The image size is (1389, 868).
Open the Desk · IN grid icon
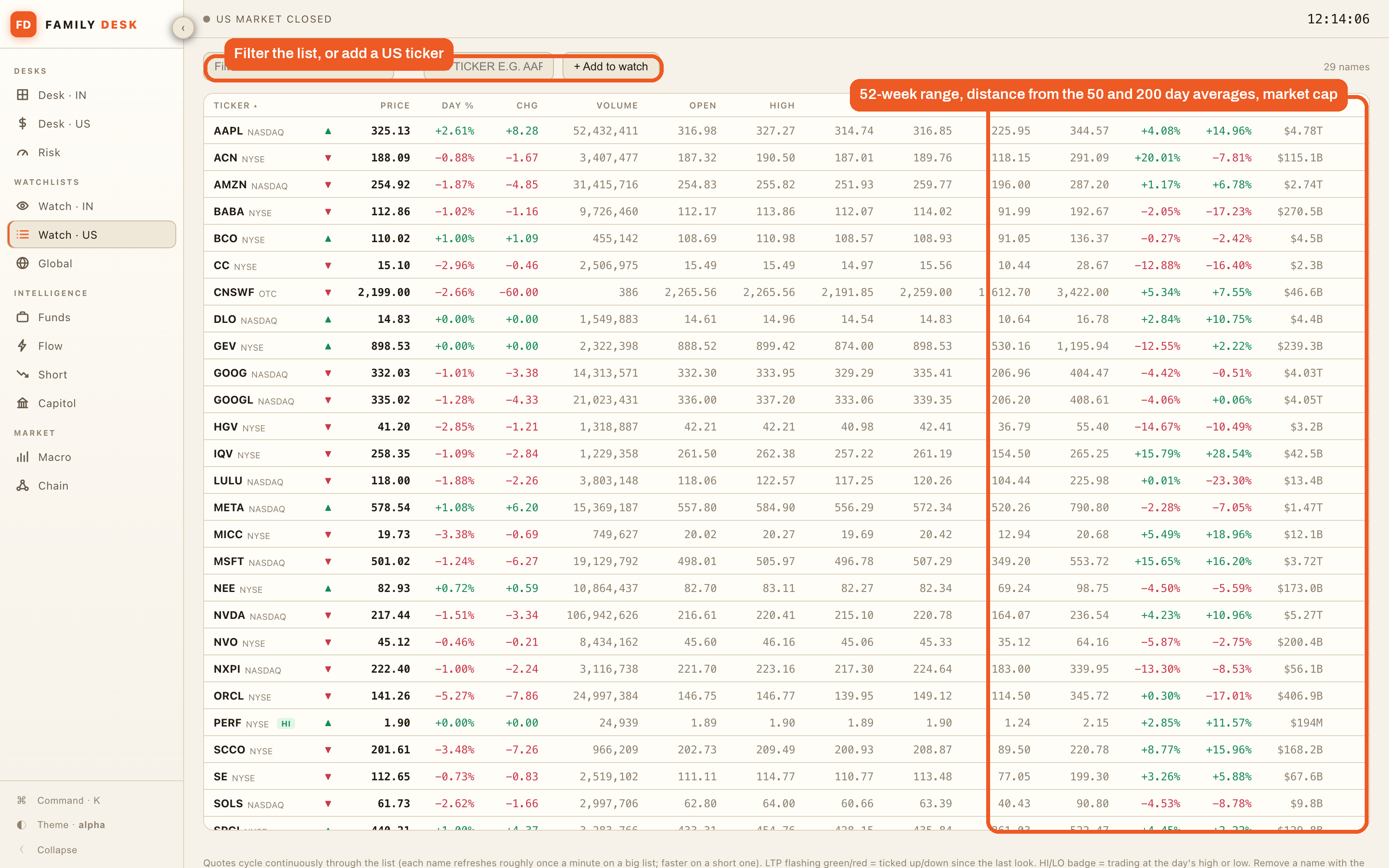(x=23, y=95)
